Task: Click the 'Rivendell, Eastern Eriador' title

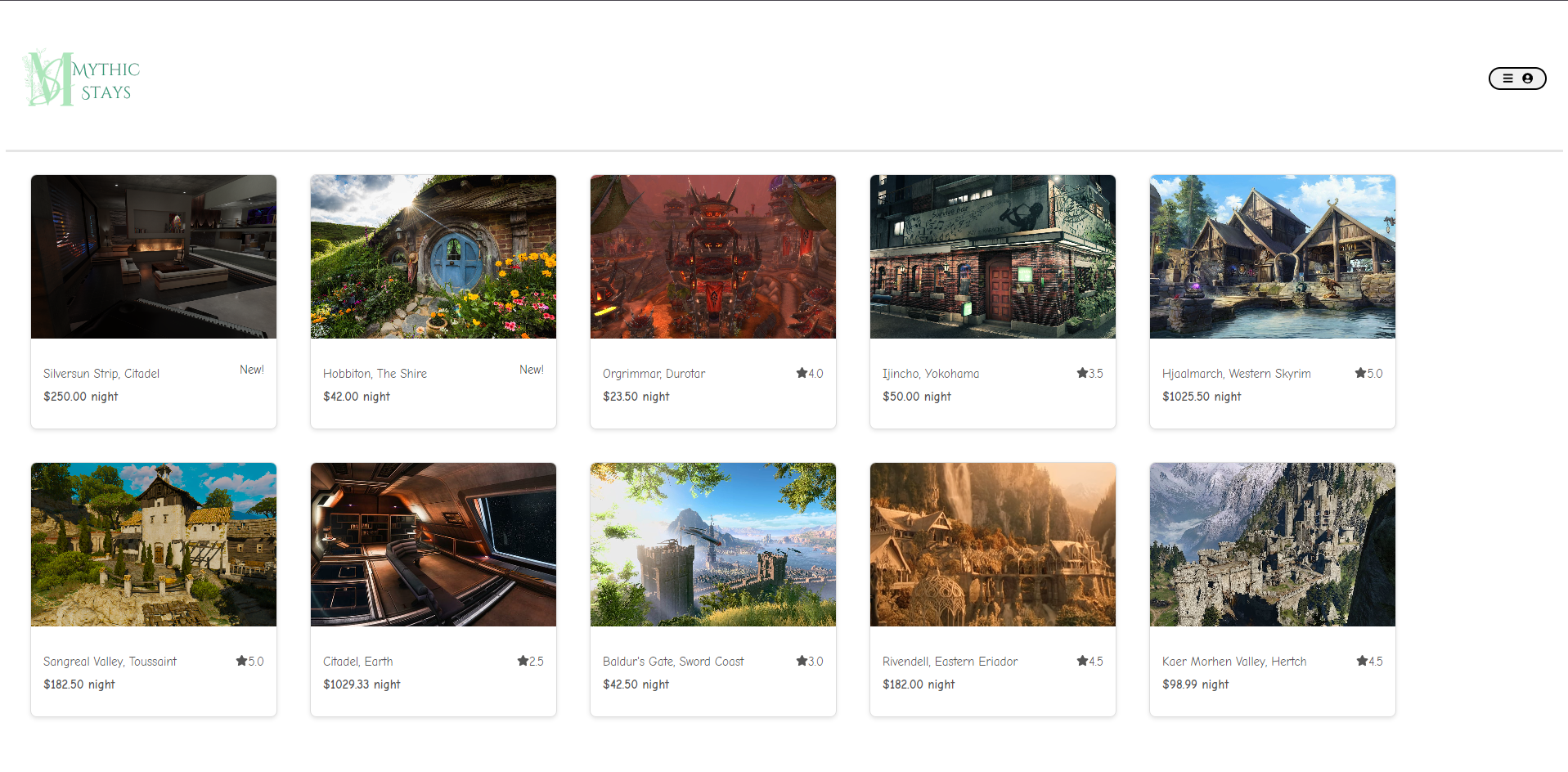Action: (950, 662)
